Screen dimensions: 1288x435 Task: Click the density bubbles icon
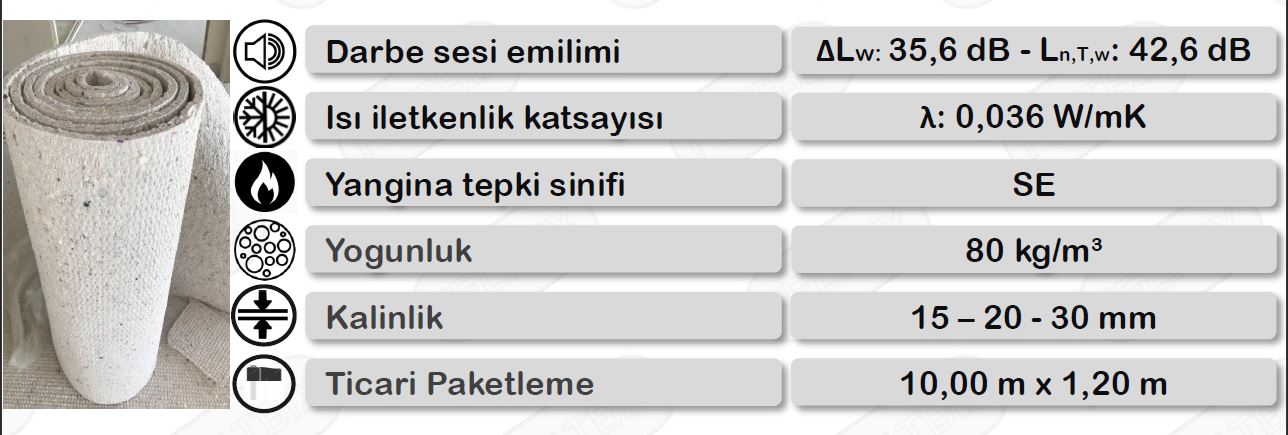265,250
